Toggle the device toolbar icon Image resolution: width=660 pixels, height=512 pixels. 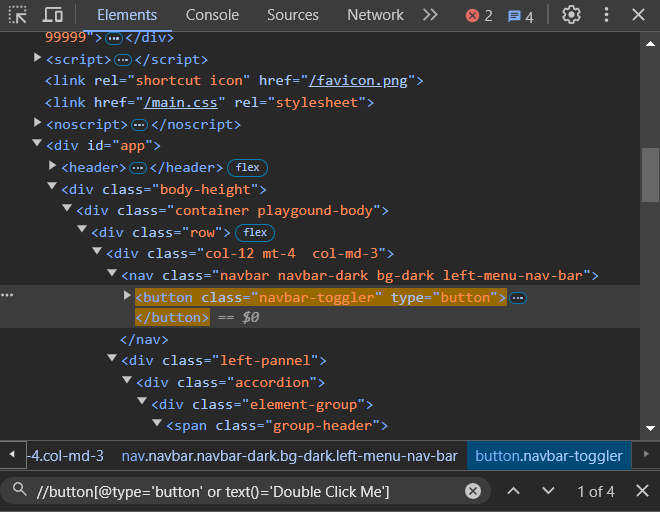[53, 15]
